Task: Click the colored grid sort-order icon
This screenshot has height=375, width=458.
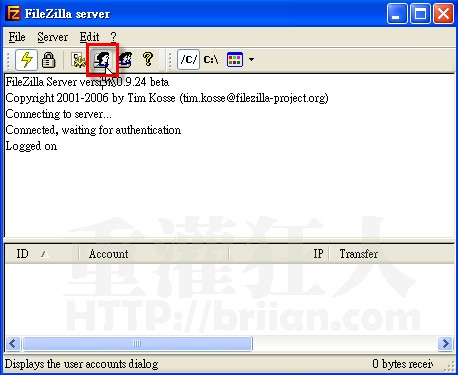Action: pos(235,60)
